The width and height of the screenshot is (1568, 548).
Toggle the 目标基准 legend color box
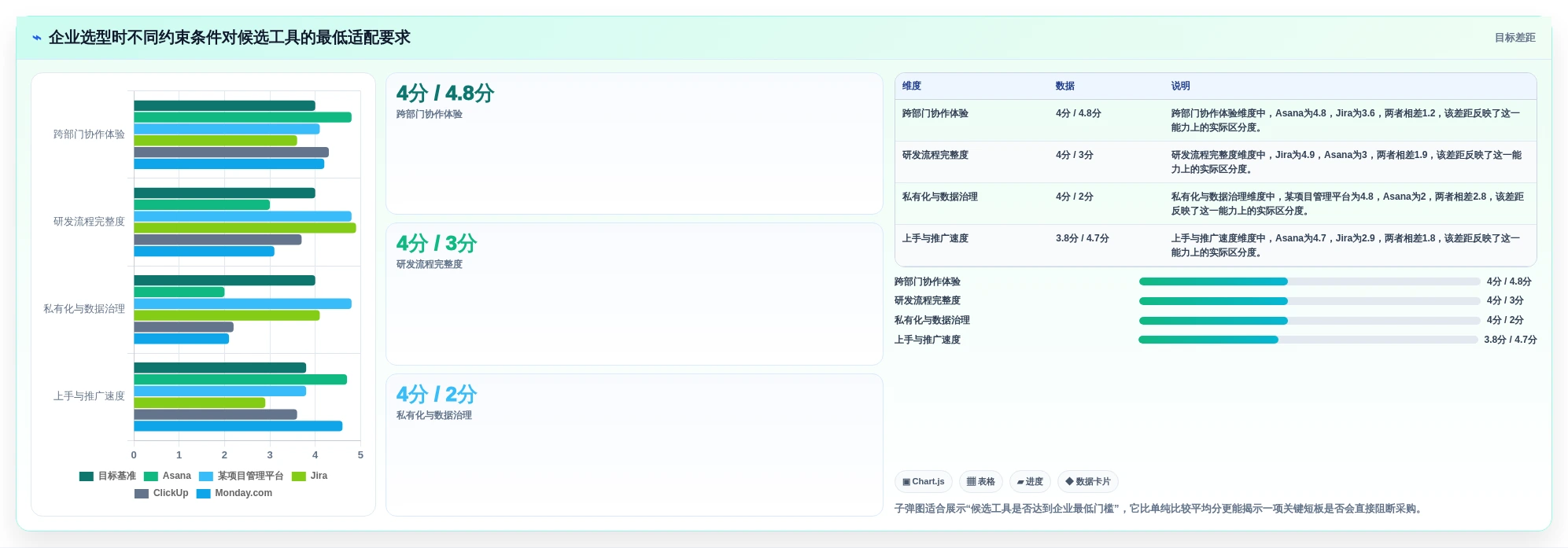87,476
